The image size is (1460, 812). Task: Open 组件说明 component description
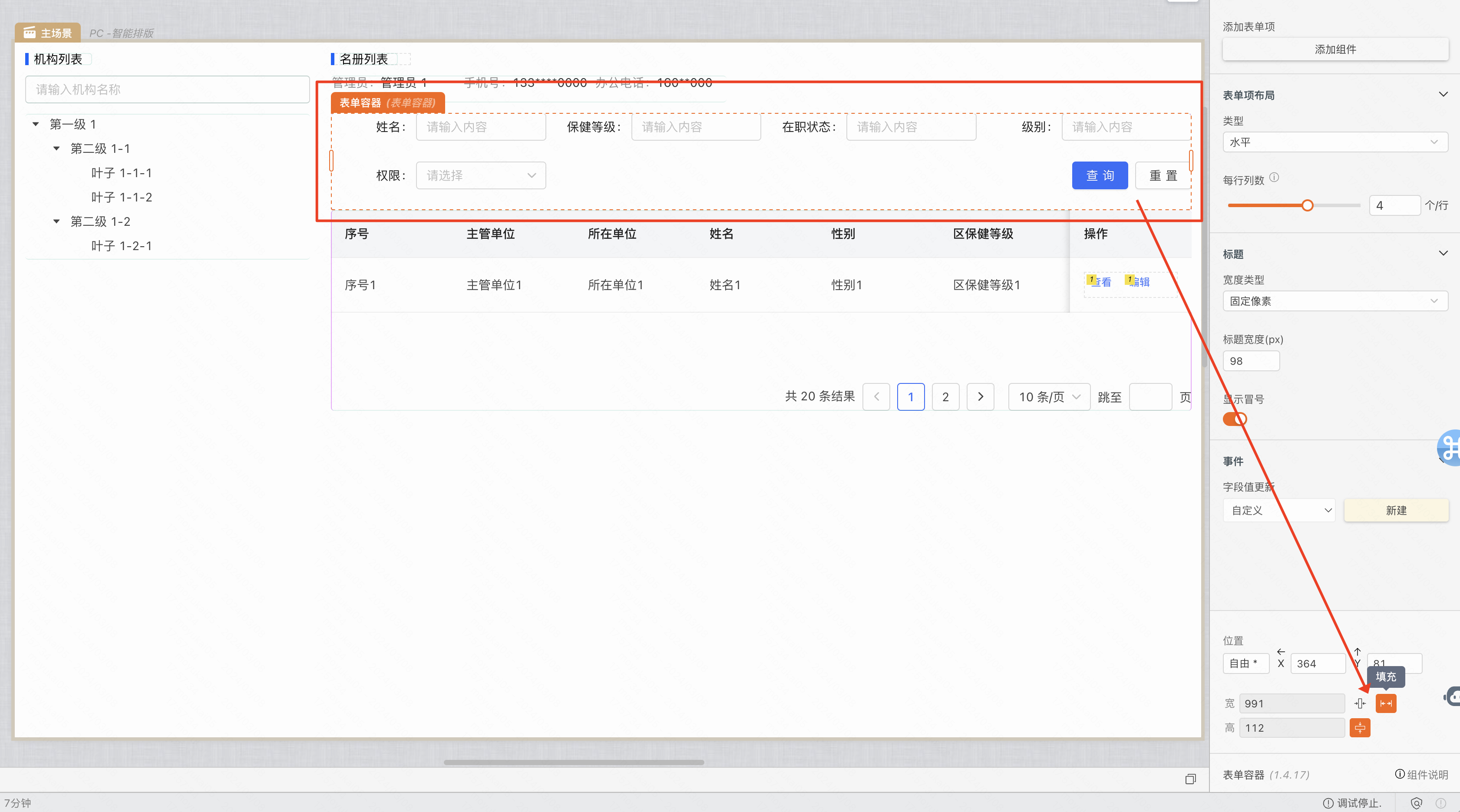point(1421,775)
